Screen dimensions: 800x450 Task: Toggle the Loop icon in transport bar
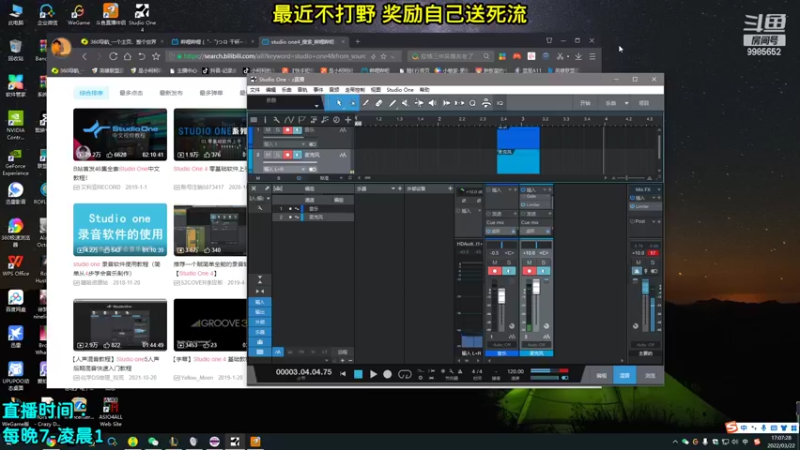405,374
